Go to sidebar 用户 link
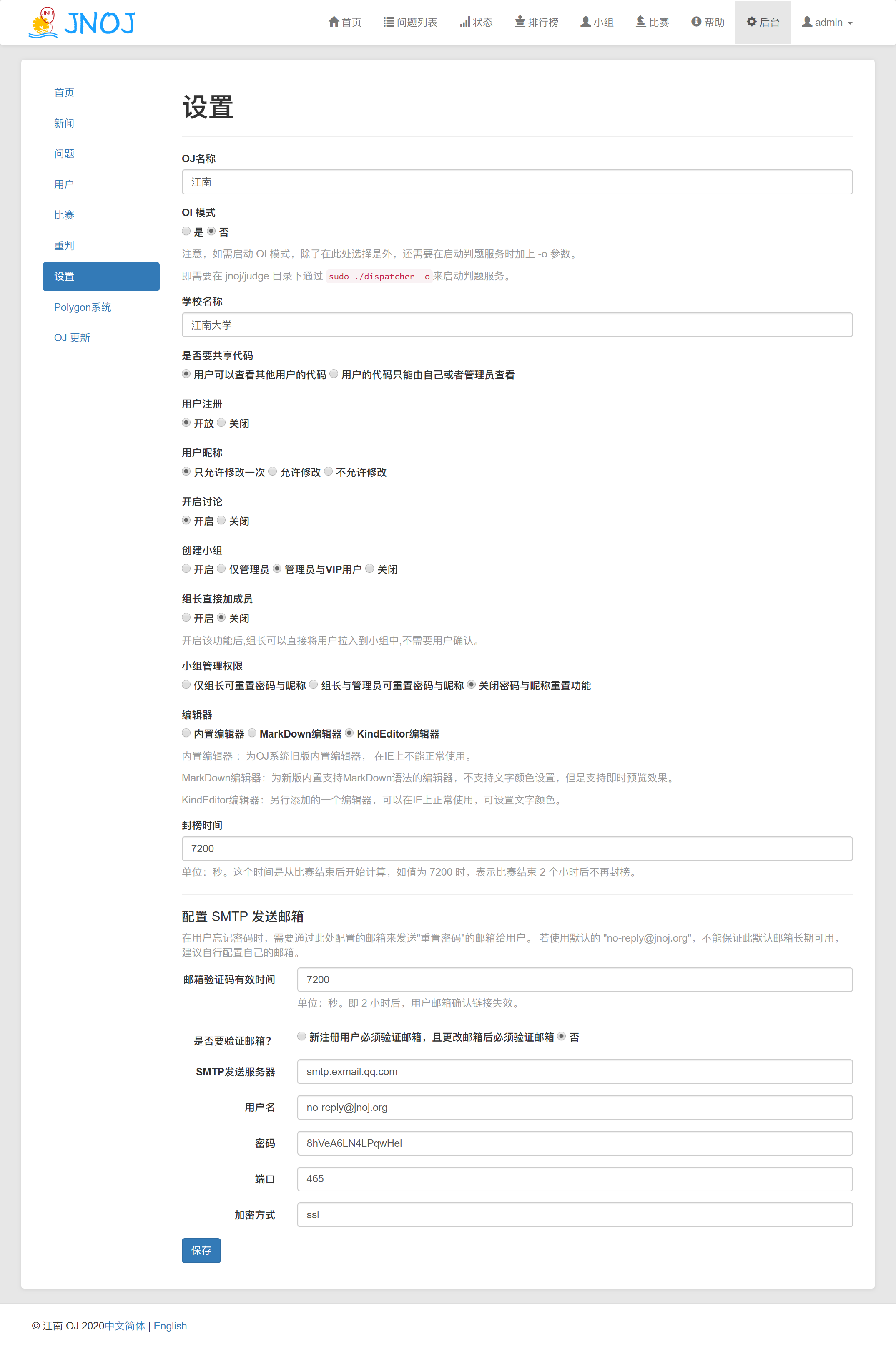 [64, 185]
